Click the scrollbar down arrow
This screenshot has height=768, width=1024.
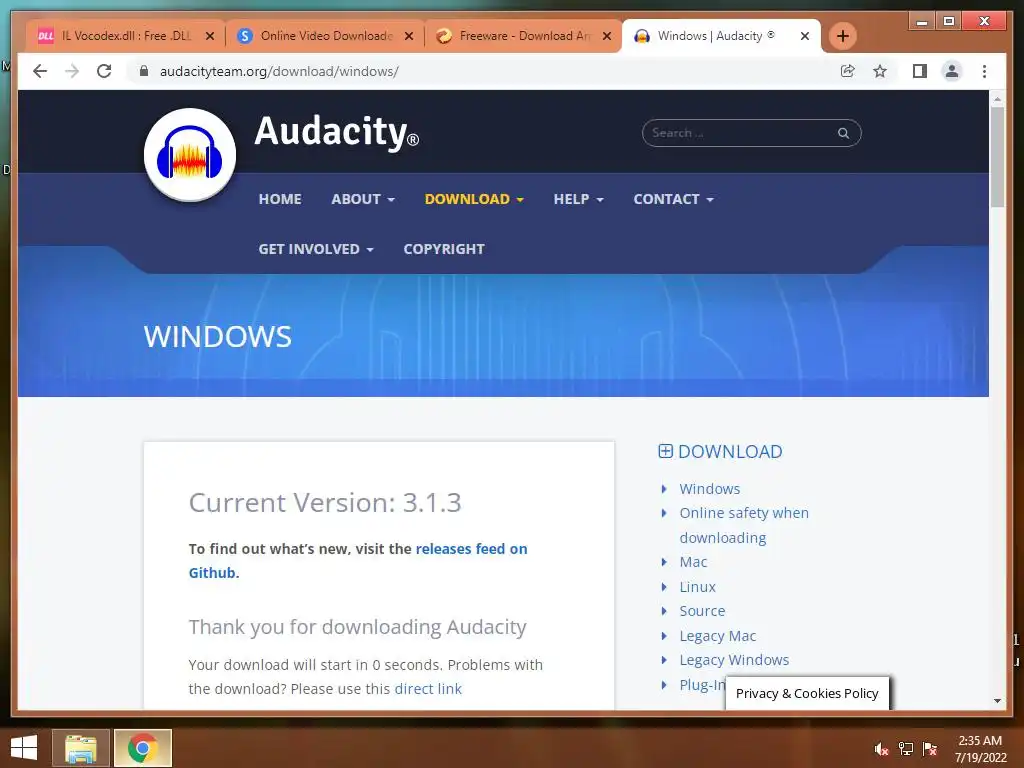pos(997,701)
